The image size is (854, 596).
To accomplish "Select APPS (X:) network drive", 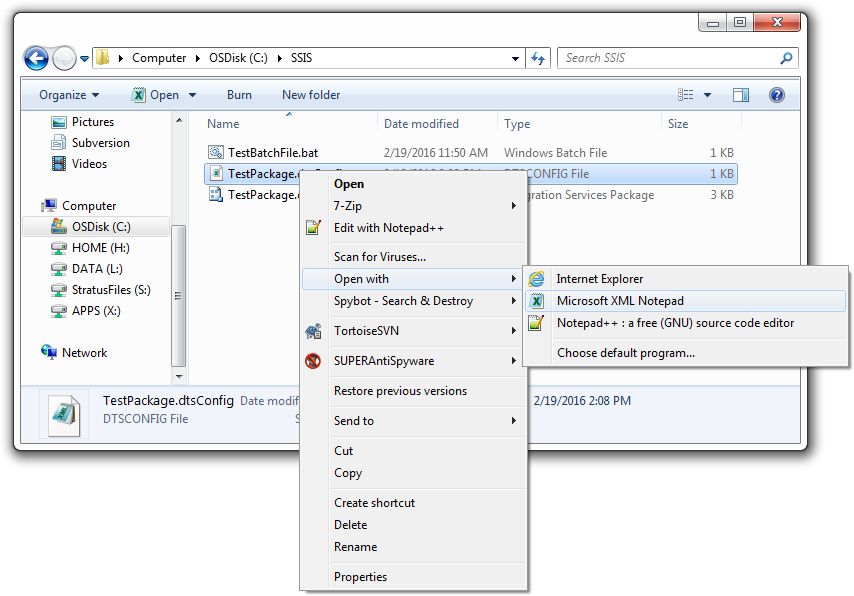I will (x=86, y=311).
